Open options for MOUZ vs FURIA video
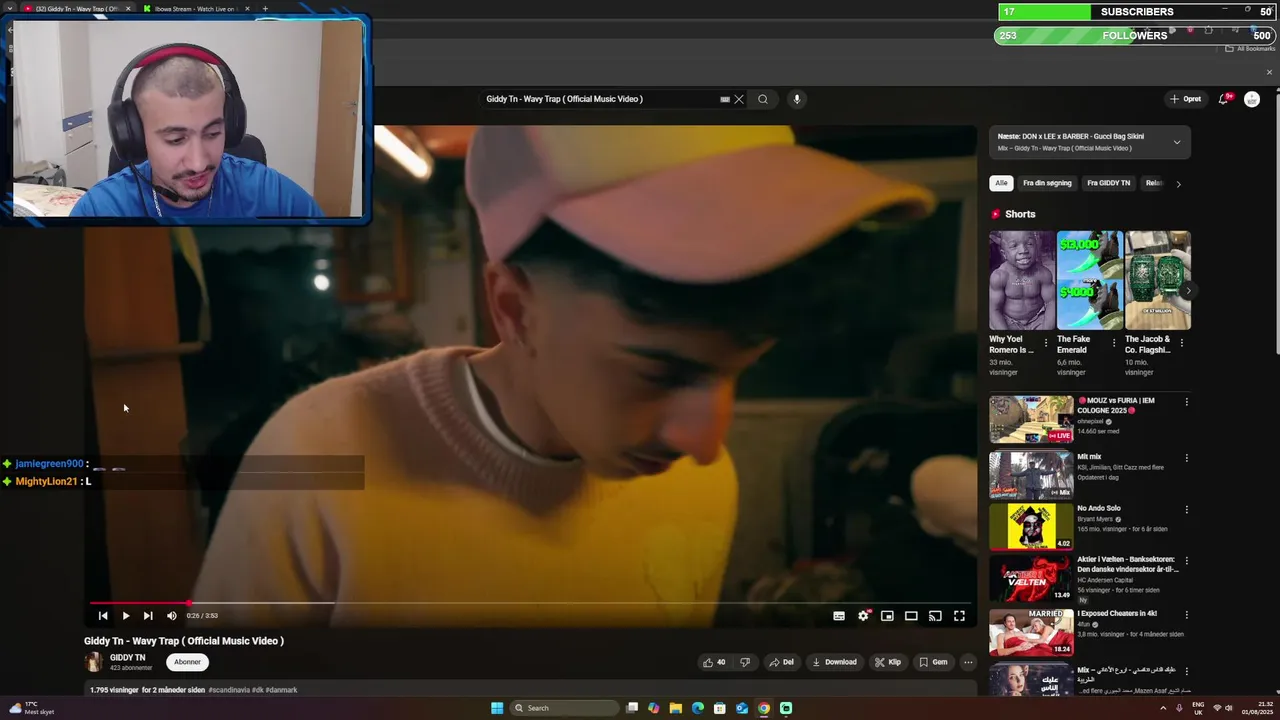Screen dimensions: 1280x720 [1187, 402]
